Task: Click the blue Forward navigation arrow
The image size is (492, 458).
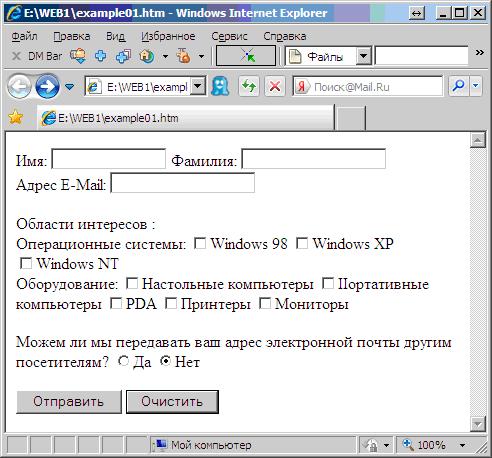Action: 47,87
